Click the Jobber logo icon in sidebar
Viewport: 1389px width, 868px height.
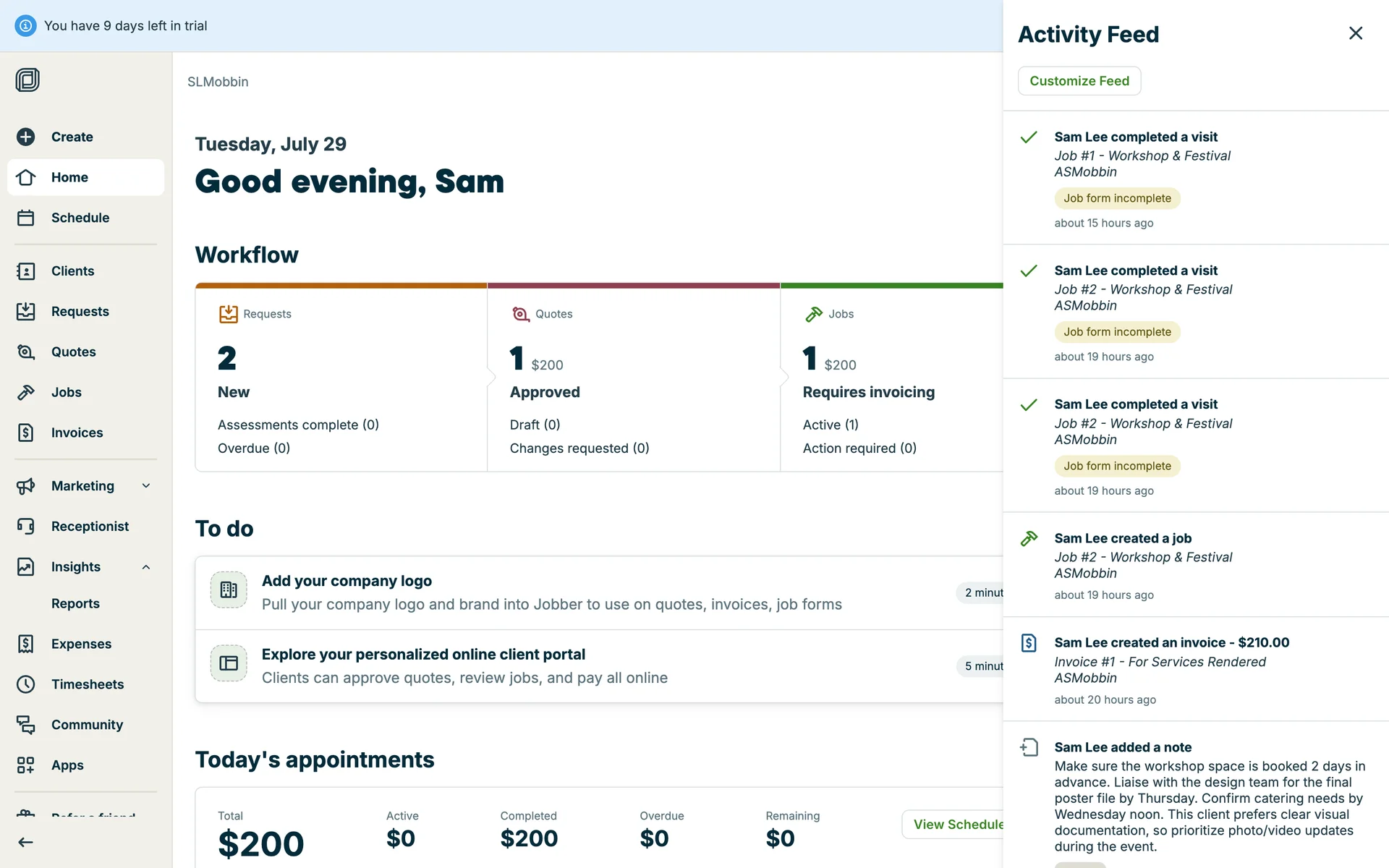coord(27,80)
